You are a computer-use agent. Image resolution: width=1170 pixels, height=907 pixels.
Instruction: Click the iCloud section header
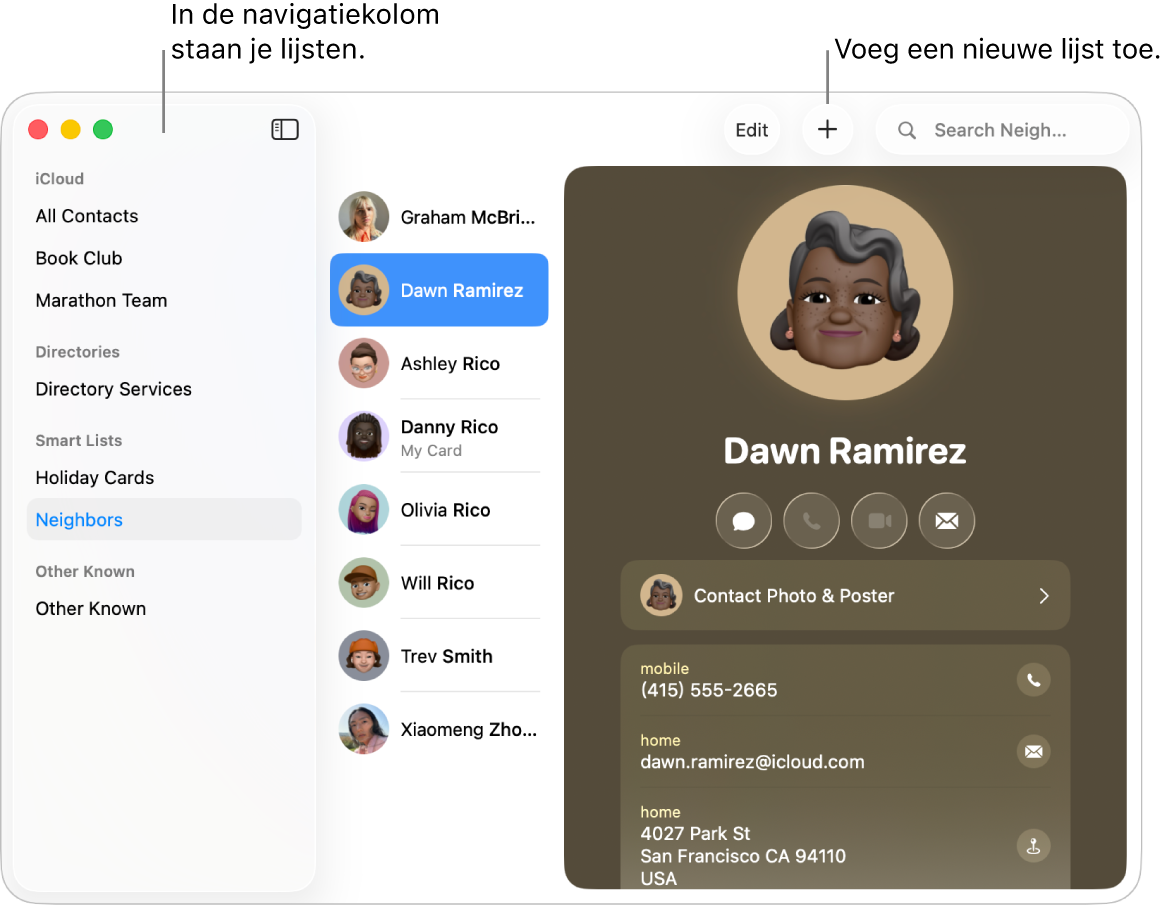point(60,179)
